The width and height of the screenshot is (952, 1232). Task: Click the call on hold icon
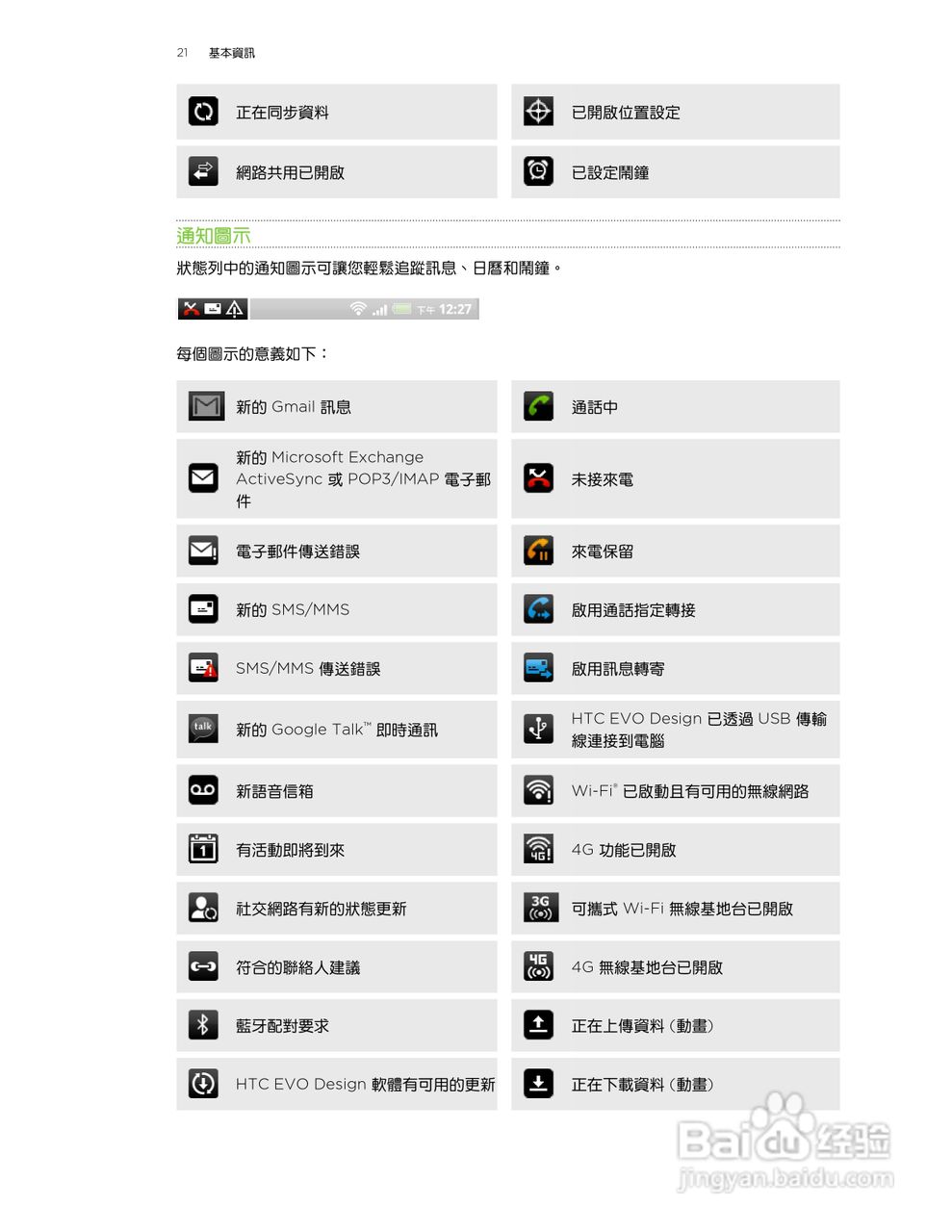[538, 551]
